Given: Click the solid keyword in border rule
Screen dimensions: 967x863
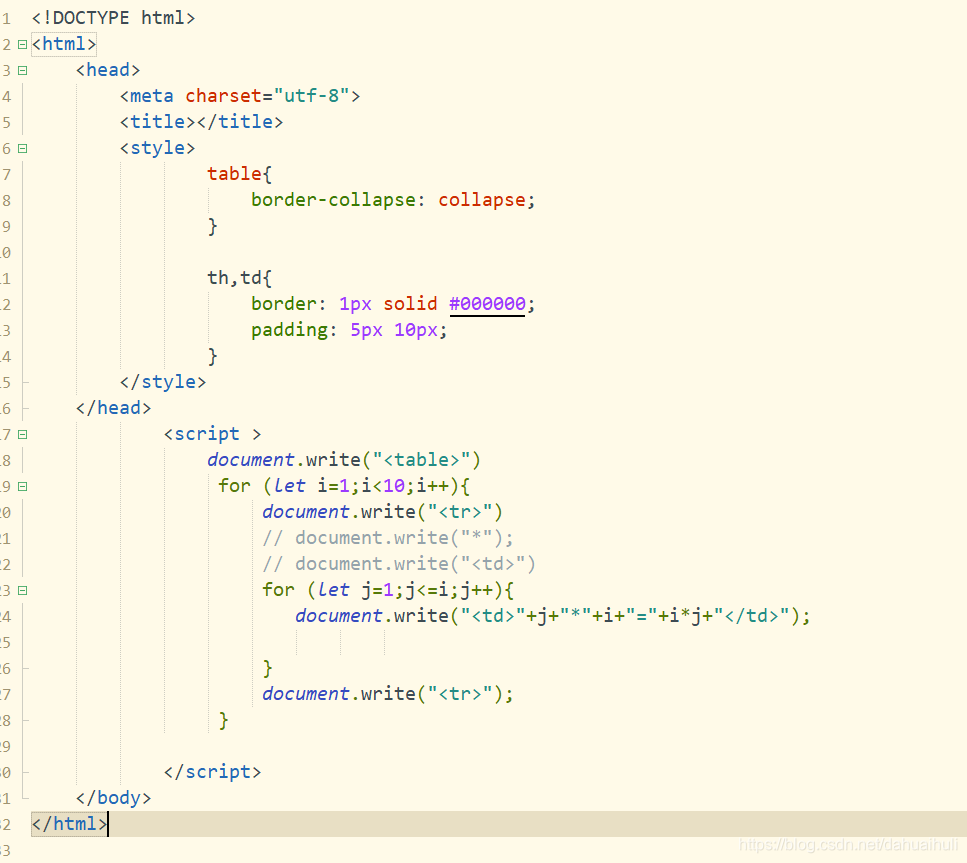Looking at the screenshot, I should tap(410, 303).
